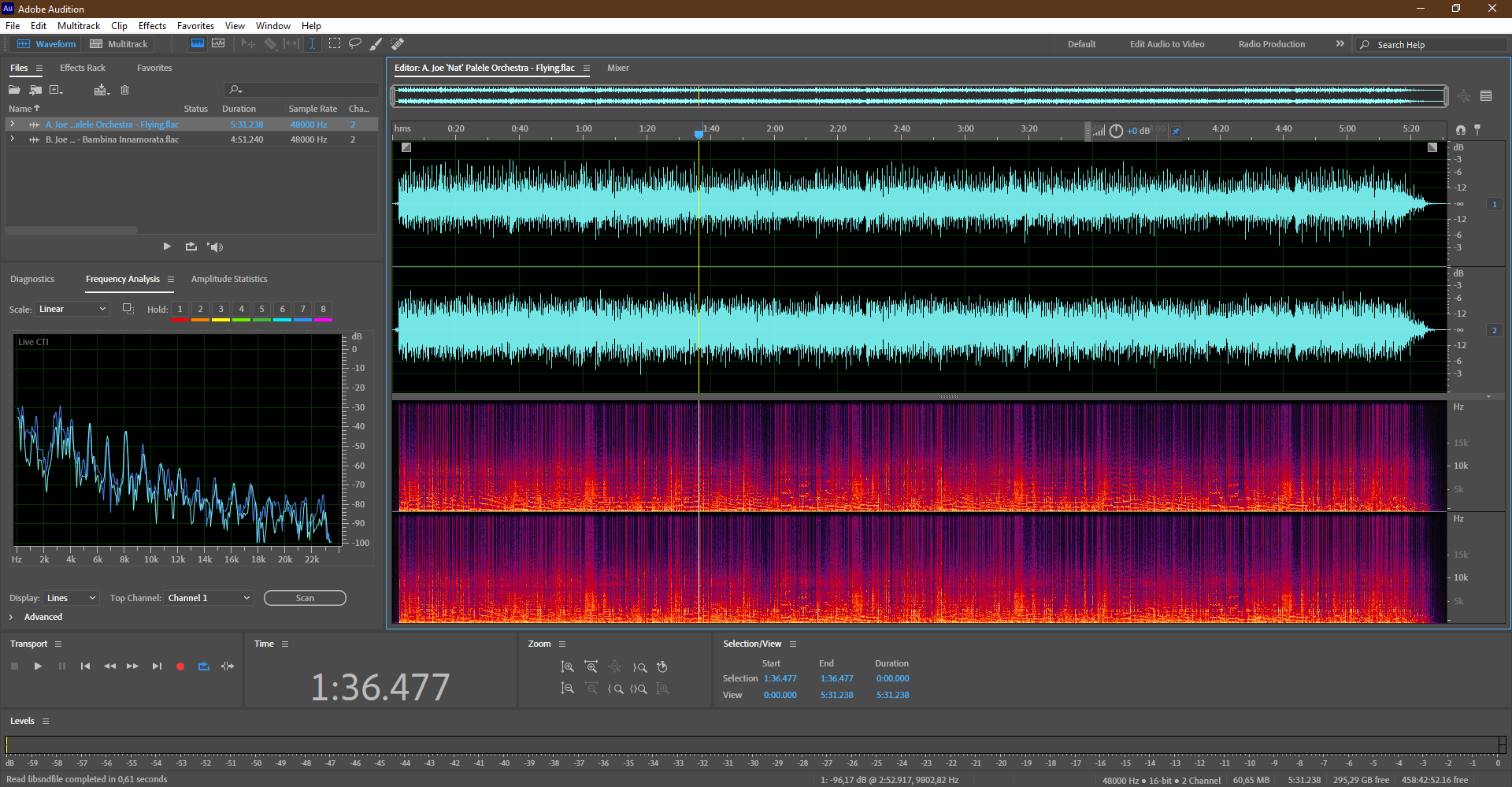Toggle channel 2 enable button
The image size is (1512, 787).
1494,330
